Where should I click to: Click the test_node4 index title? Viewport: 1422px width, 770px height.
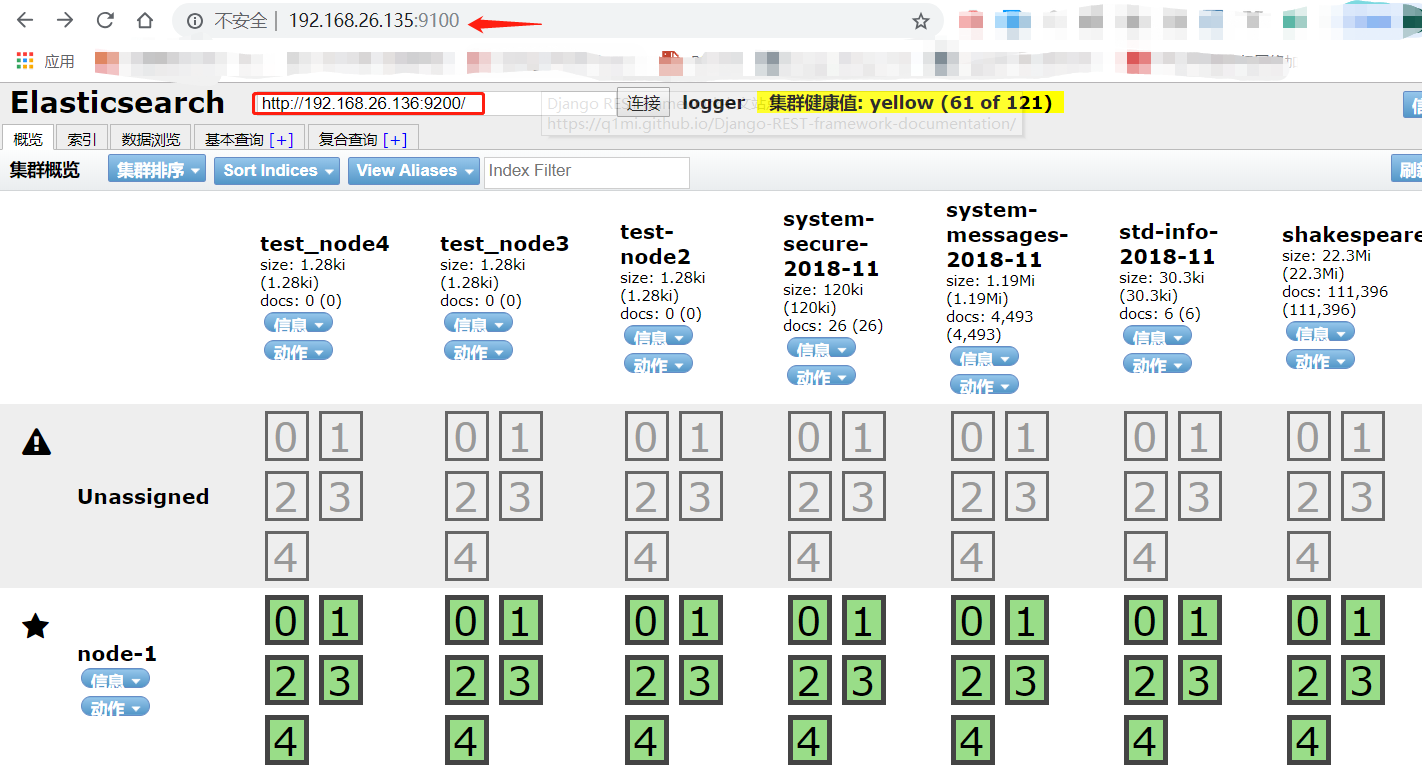tap(324, 244)
